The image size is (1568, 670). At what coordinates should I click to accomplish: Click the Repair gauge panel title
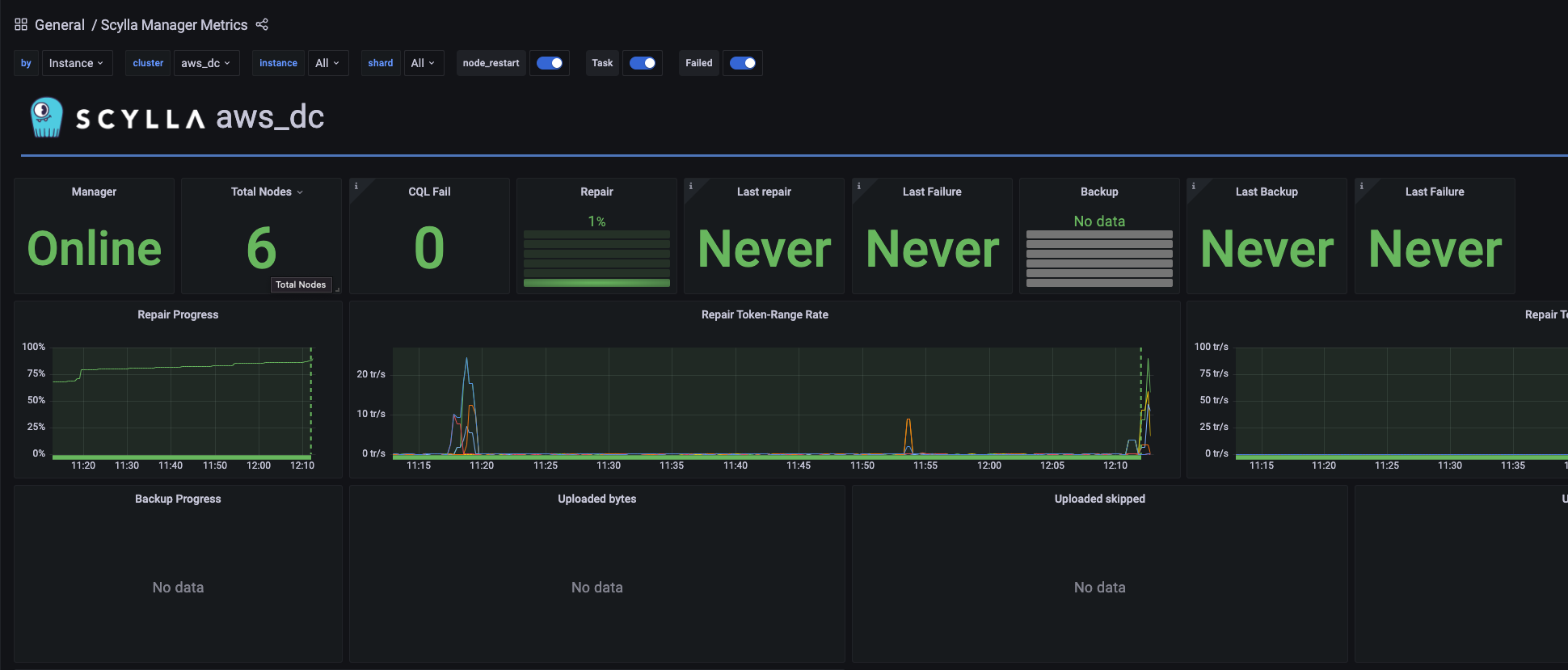596,192
